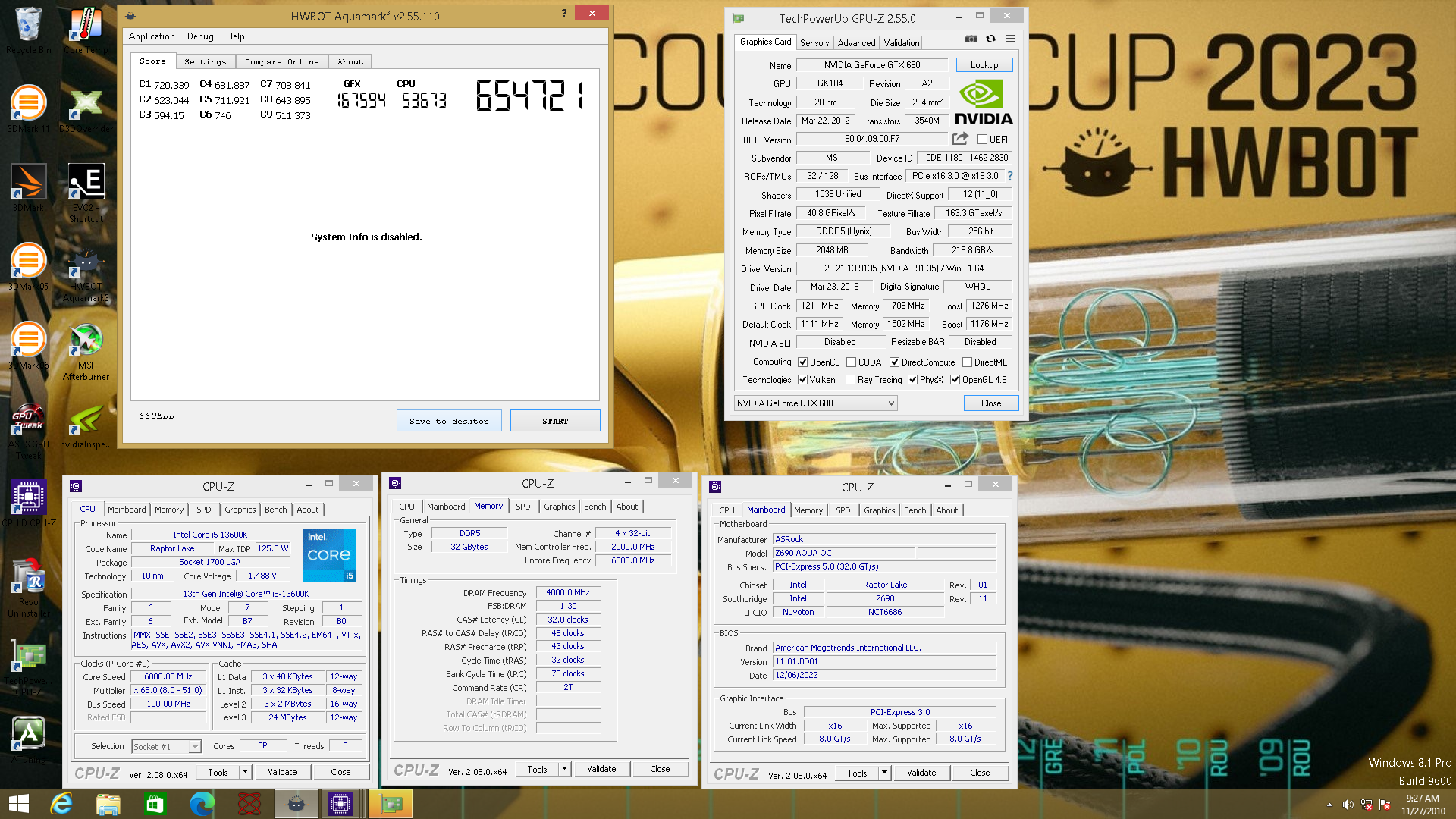Click GPU-Z refresh icon
The image size is (1456, 819).
coord(990,39)
